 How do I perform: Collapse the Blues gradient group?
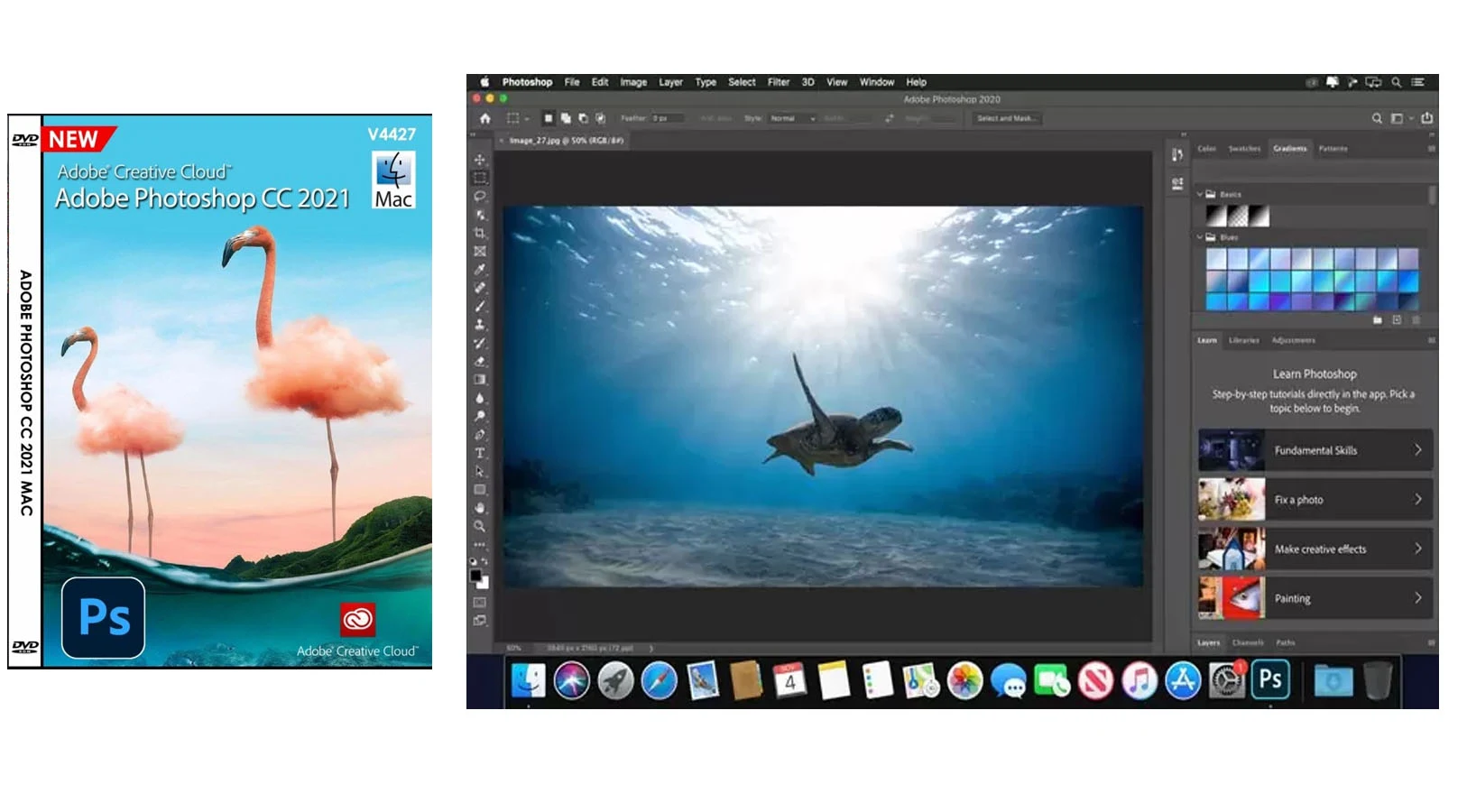pyautogui.click(x=1200, y=237)
